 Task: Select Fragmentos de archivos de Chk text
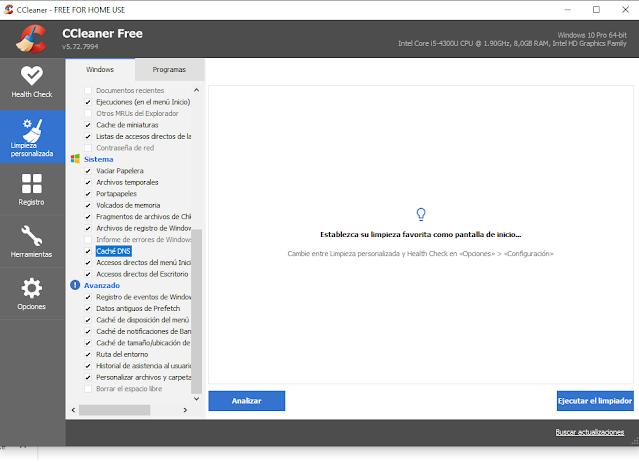click(143, 216)
